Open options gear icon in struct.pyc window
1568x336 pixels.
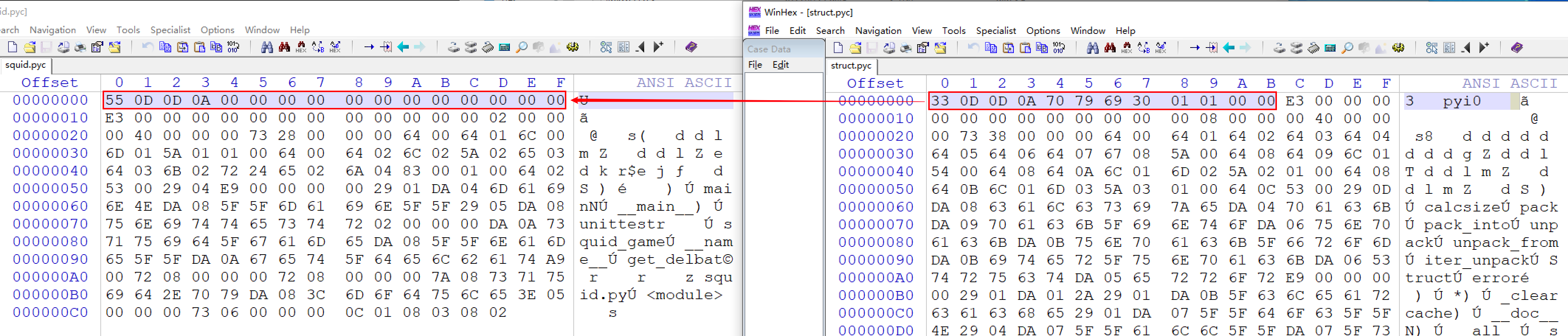coord(1399,48)
